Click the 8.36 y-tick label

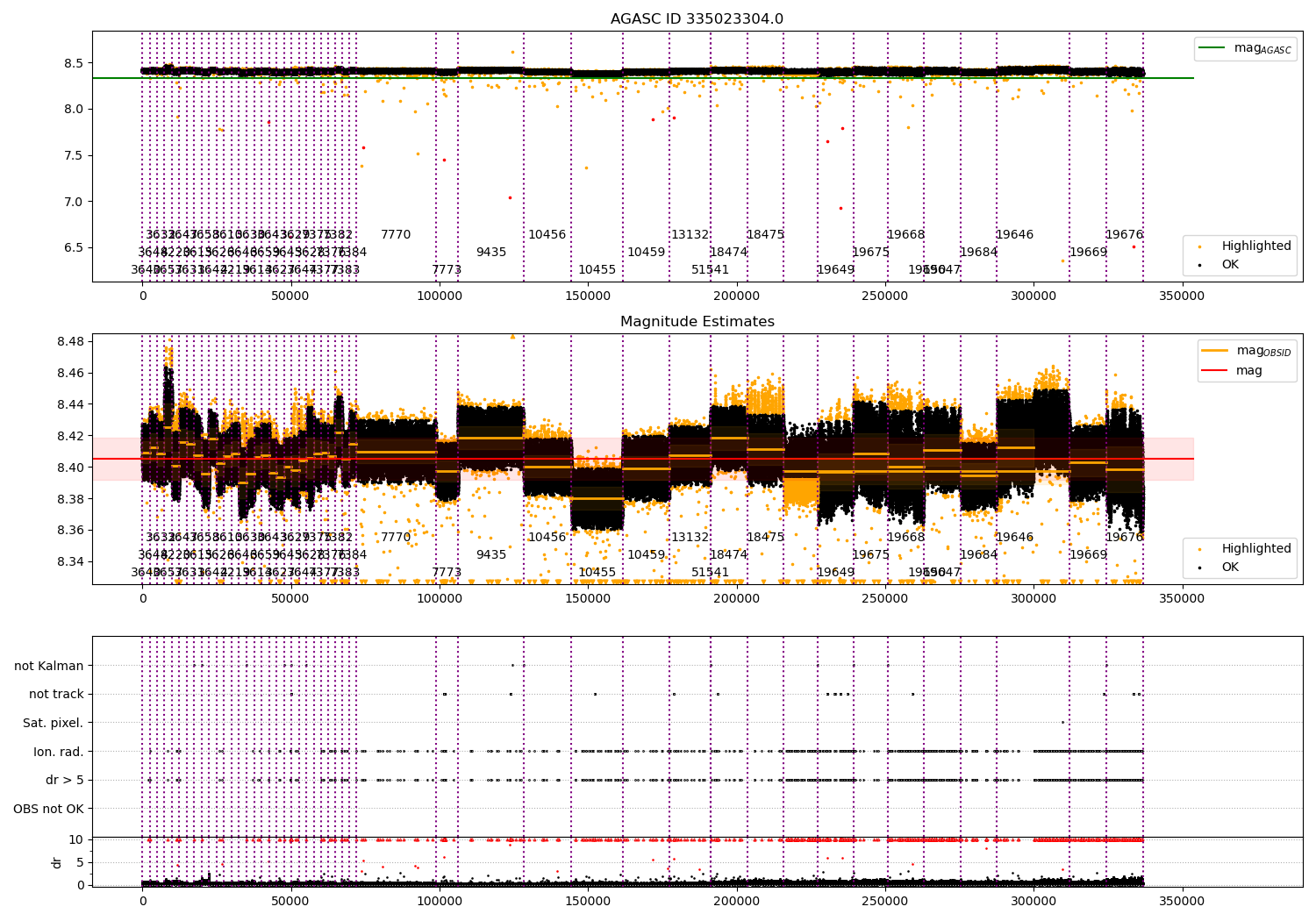click(x=70, y=530)
